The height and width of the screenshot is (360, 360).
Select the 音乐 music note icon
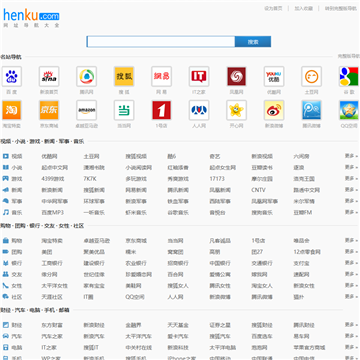click(x=6, y=212)
